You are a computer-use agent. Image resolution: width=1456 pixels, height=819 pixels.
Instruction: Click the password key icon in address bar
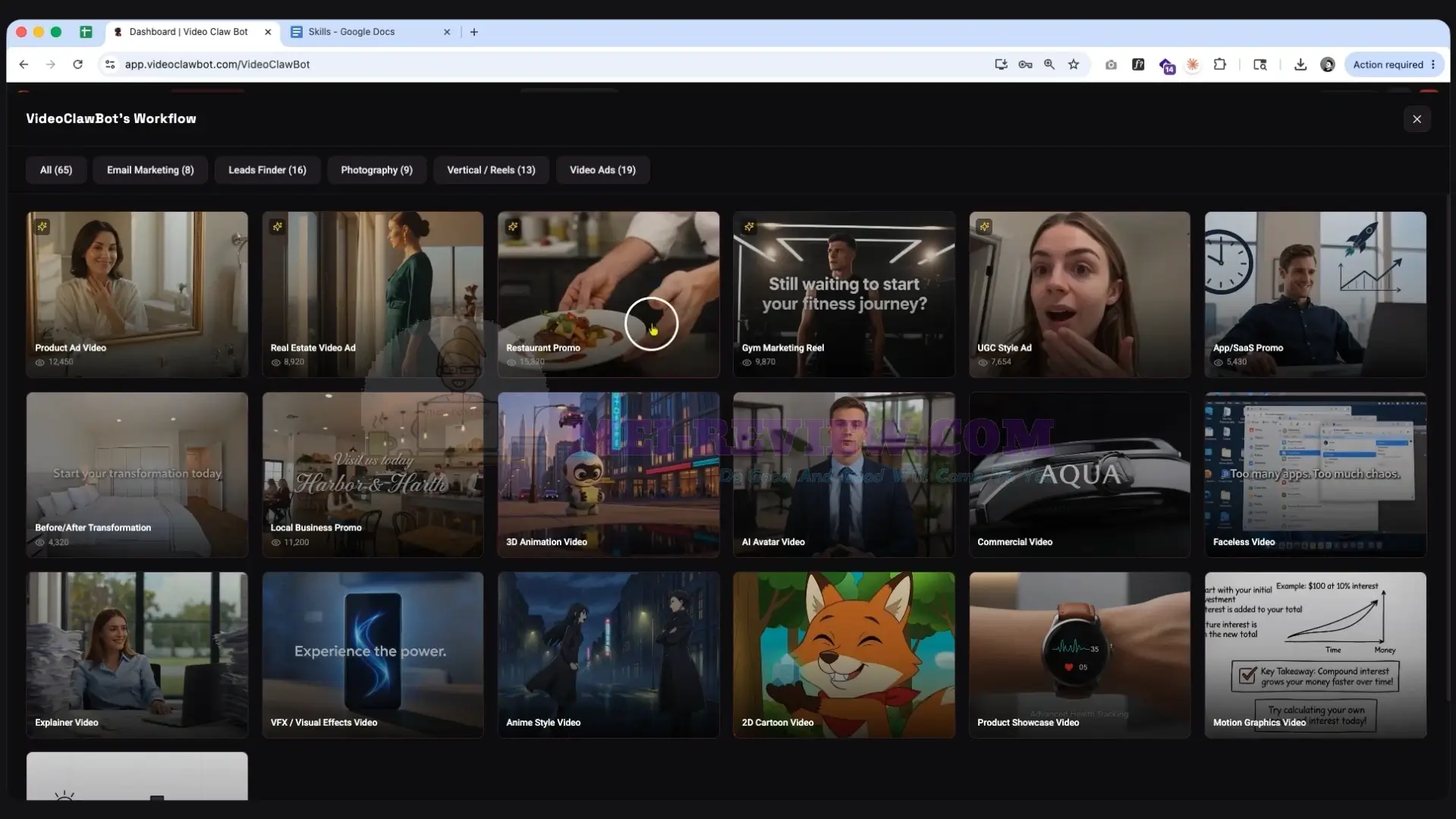(x=1025, y=65)
